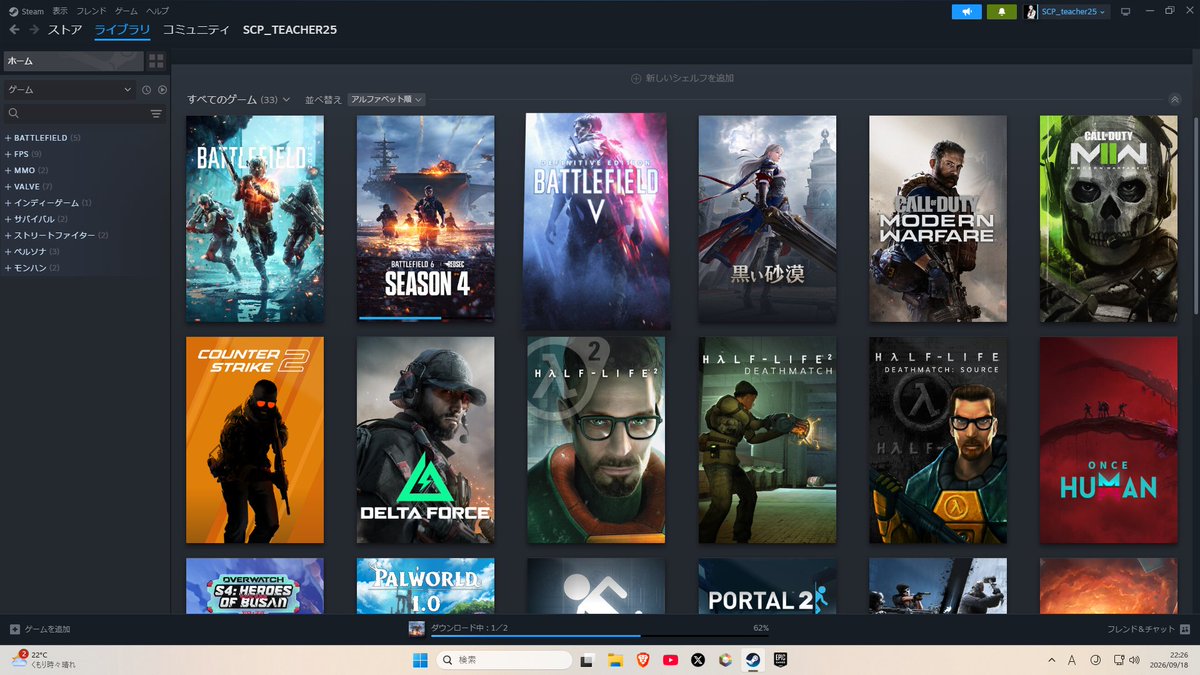Open YouTube app in the taskbar
The width and height of the screenshot is (1200, 675).
[670, 660]
